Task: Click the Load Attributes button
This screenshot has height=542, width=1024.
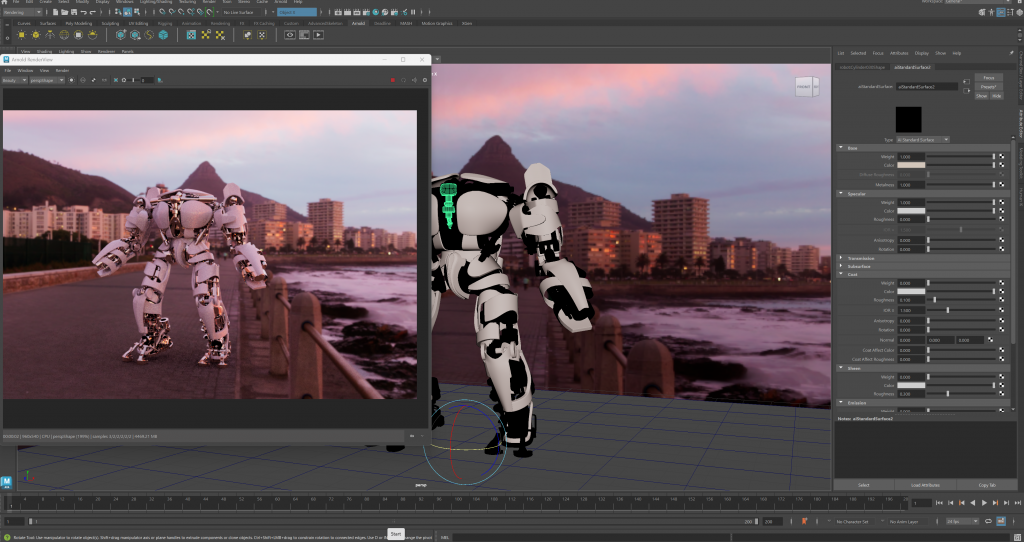Action: tap(925, 485)
